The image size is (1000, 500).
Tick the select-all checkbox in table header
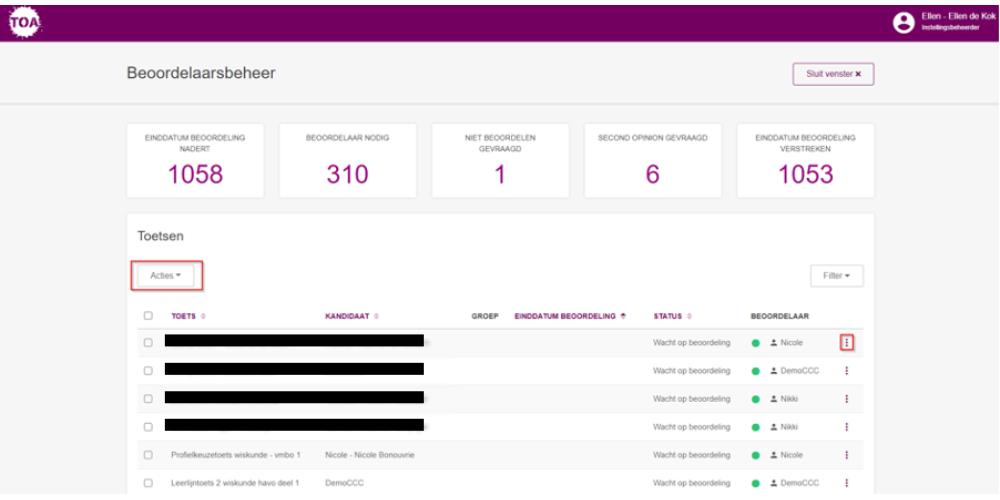148,316
